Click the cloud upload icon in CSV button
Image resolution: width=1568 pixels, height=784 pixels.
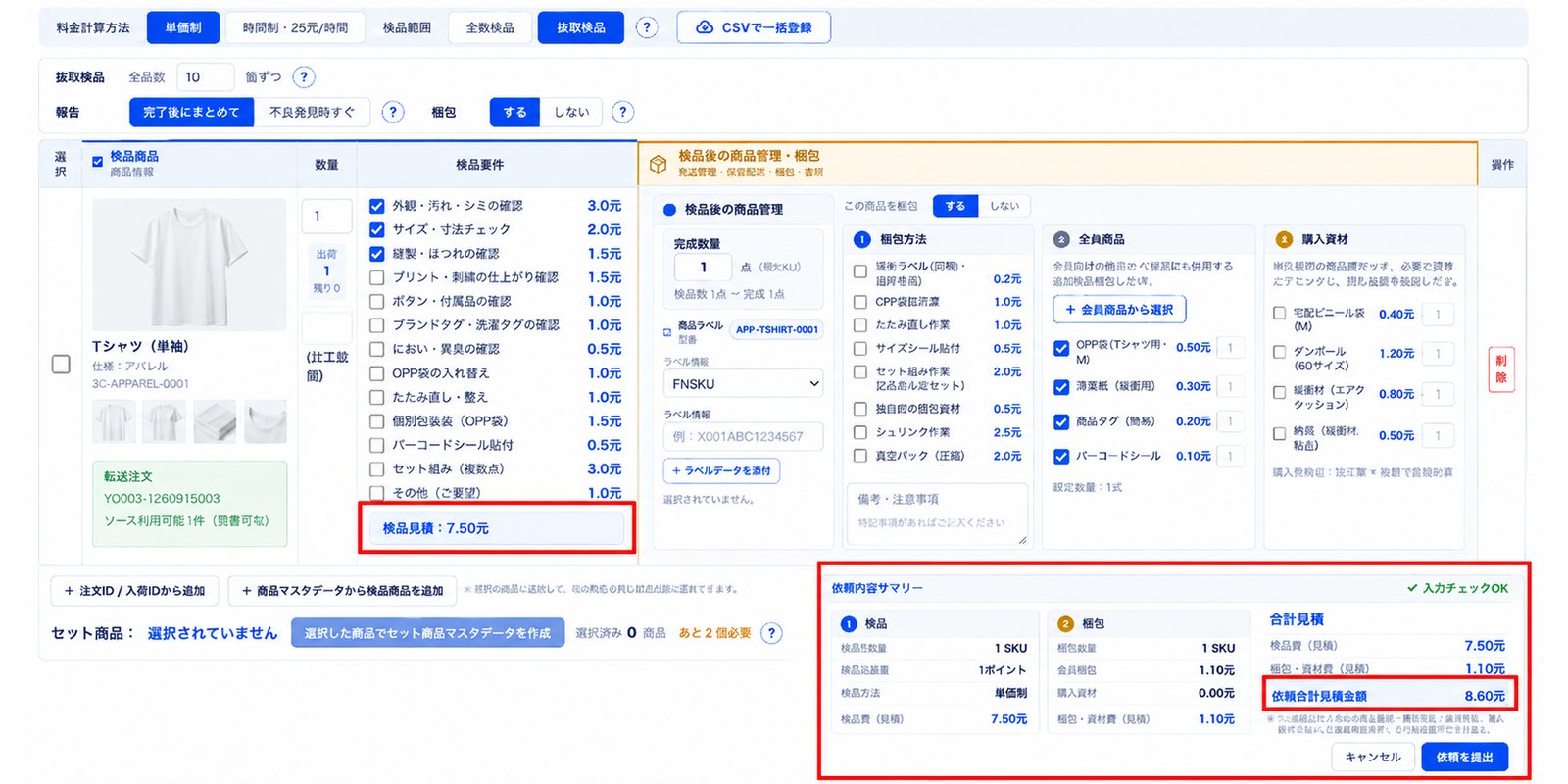(705, 27)
